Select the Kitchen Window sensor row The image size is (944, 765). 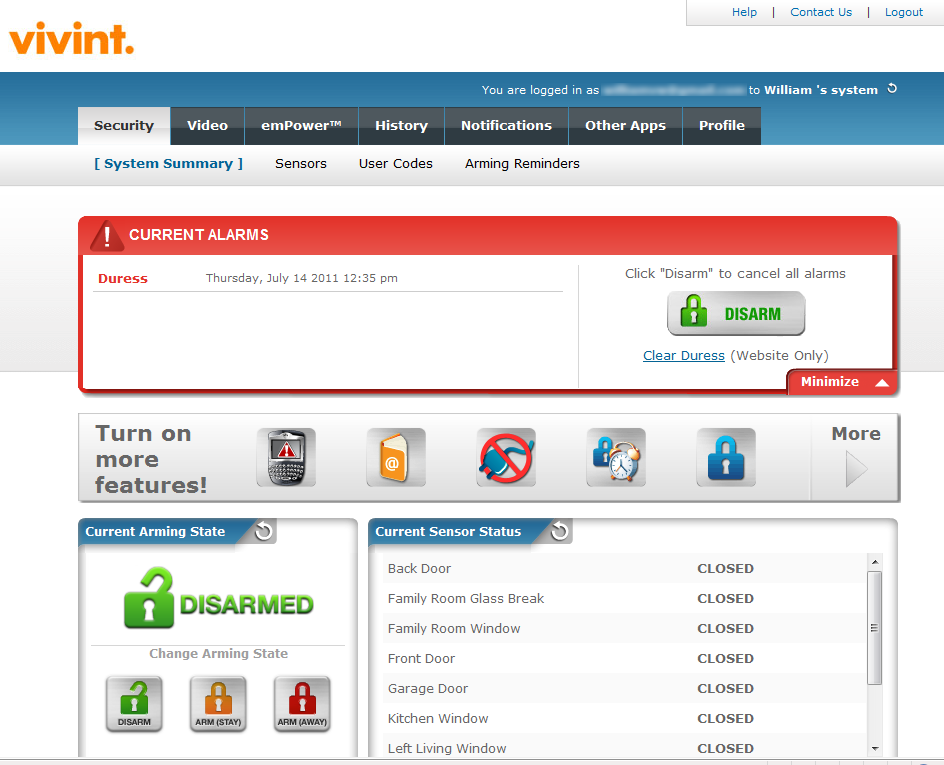point(624,719)
